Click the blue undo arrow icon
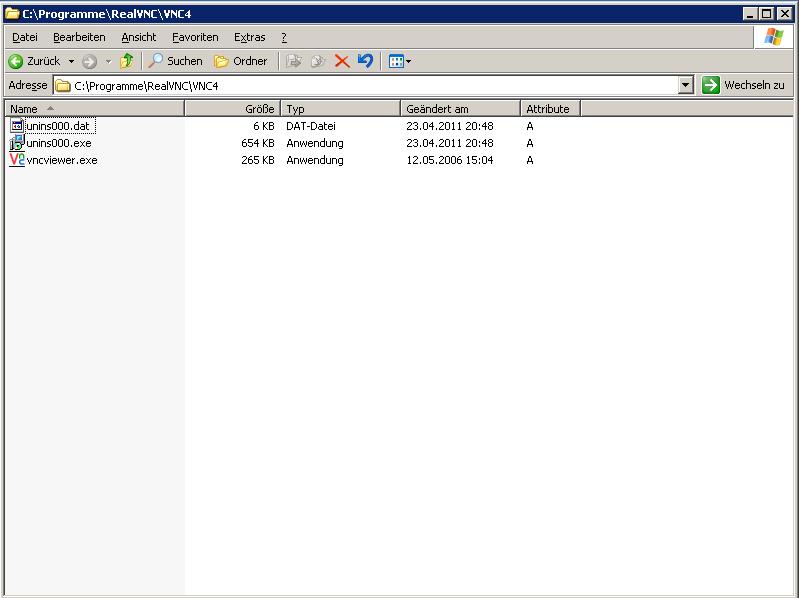 coord(365,61)
